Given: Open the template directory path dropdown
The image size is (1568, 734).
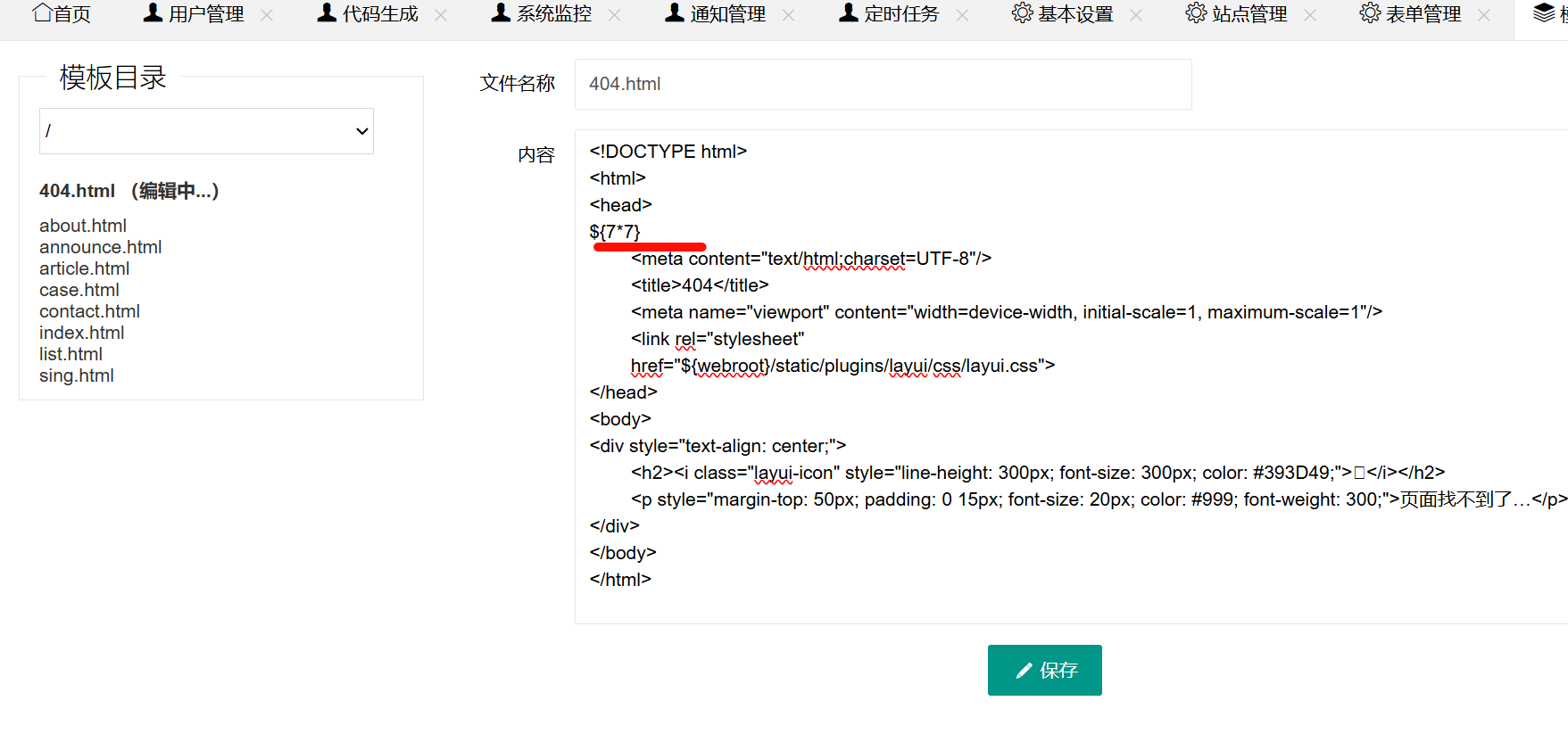Looking at the screenshot, I should pos(206,131).
